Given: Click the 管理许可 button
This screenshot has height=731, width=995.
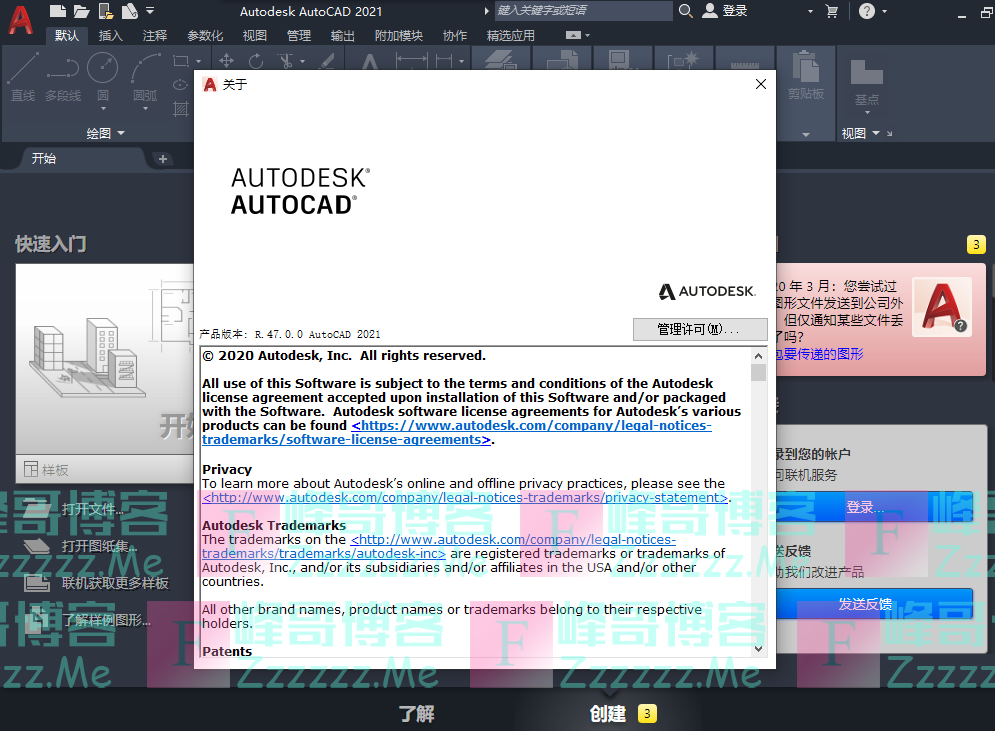Looking at the screenshot, I should coord(700,329).
